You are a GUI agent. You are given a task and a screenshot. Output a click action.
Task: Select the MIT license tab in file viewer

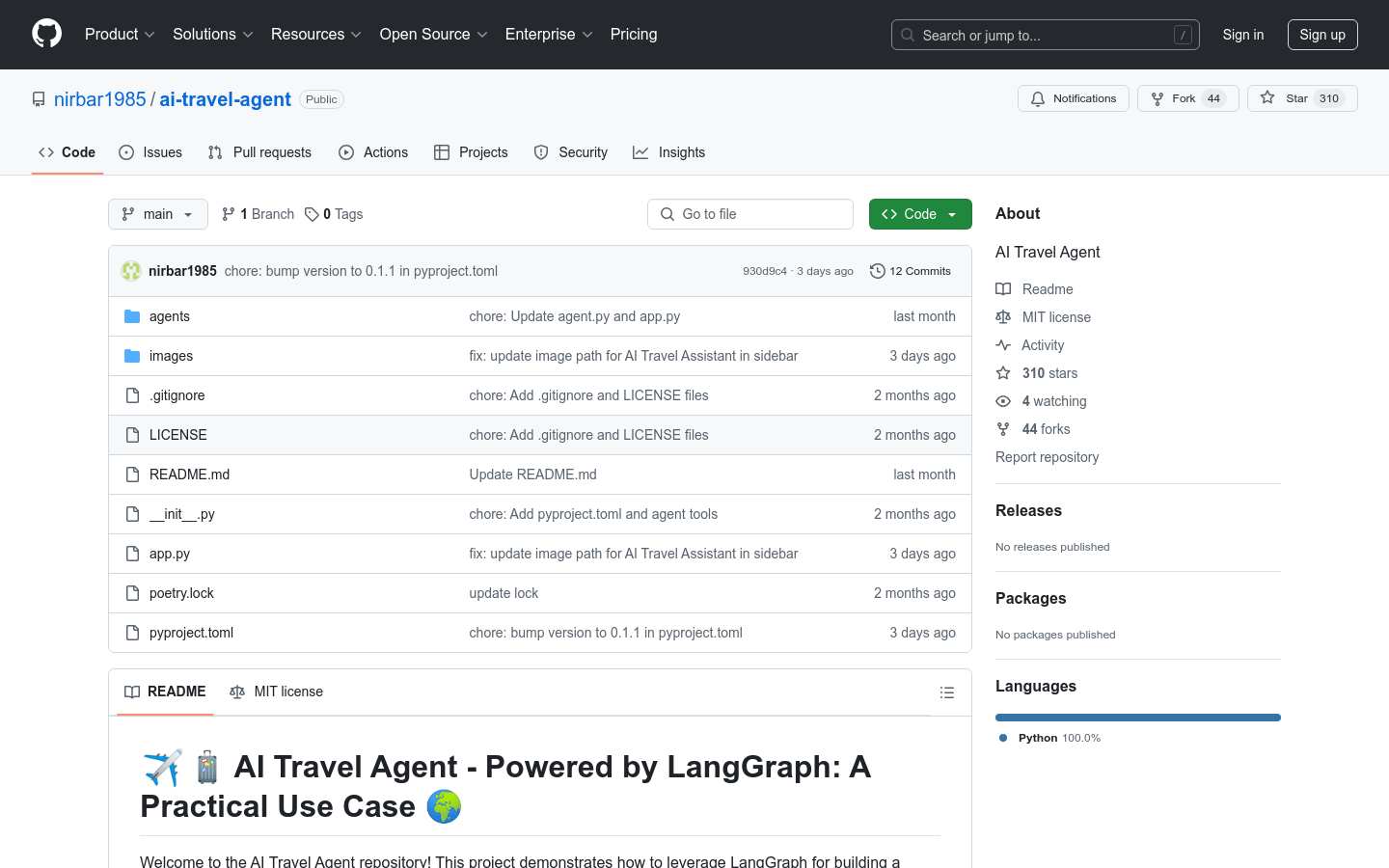(x=276, y=692)
